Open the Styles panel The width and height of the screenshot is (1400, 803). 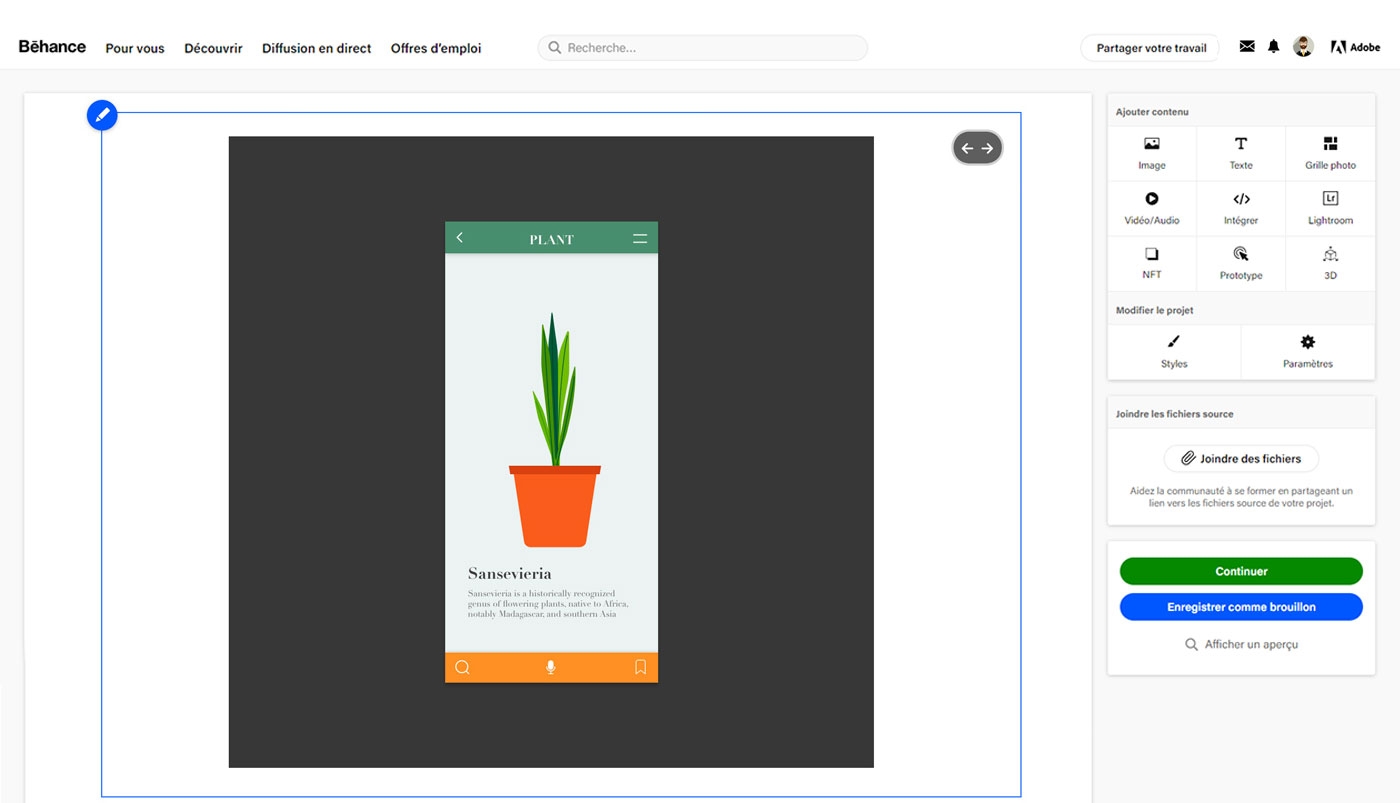pyautogui.click(x=1173, y=352)
